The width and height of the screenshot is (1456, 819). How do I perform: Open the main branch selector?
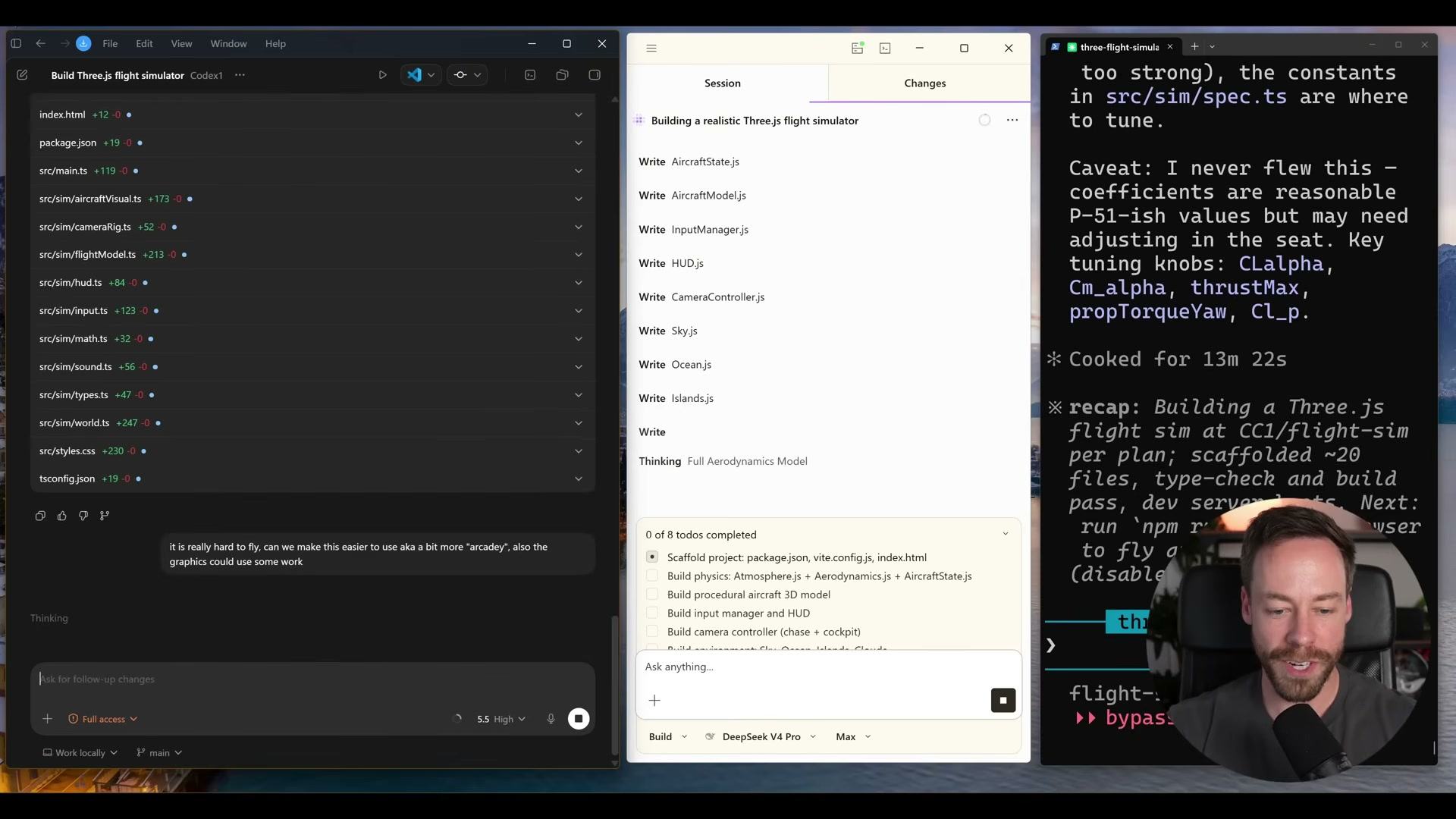click(159, 752)
